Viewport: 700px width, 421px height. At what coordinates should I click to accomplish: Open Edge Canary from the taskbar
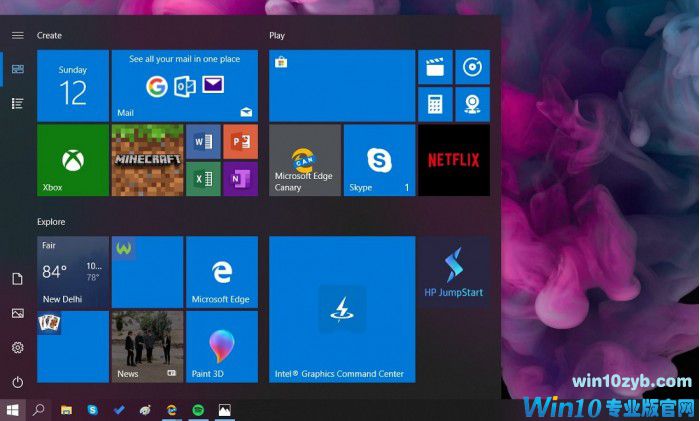[x=172, y=410]
